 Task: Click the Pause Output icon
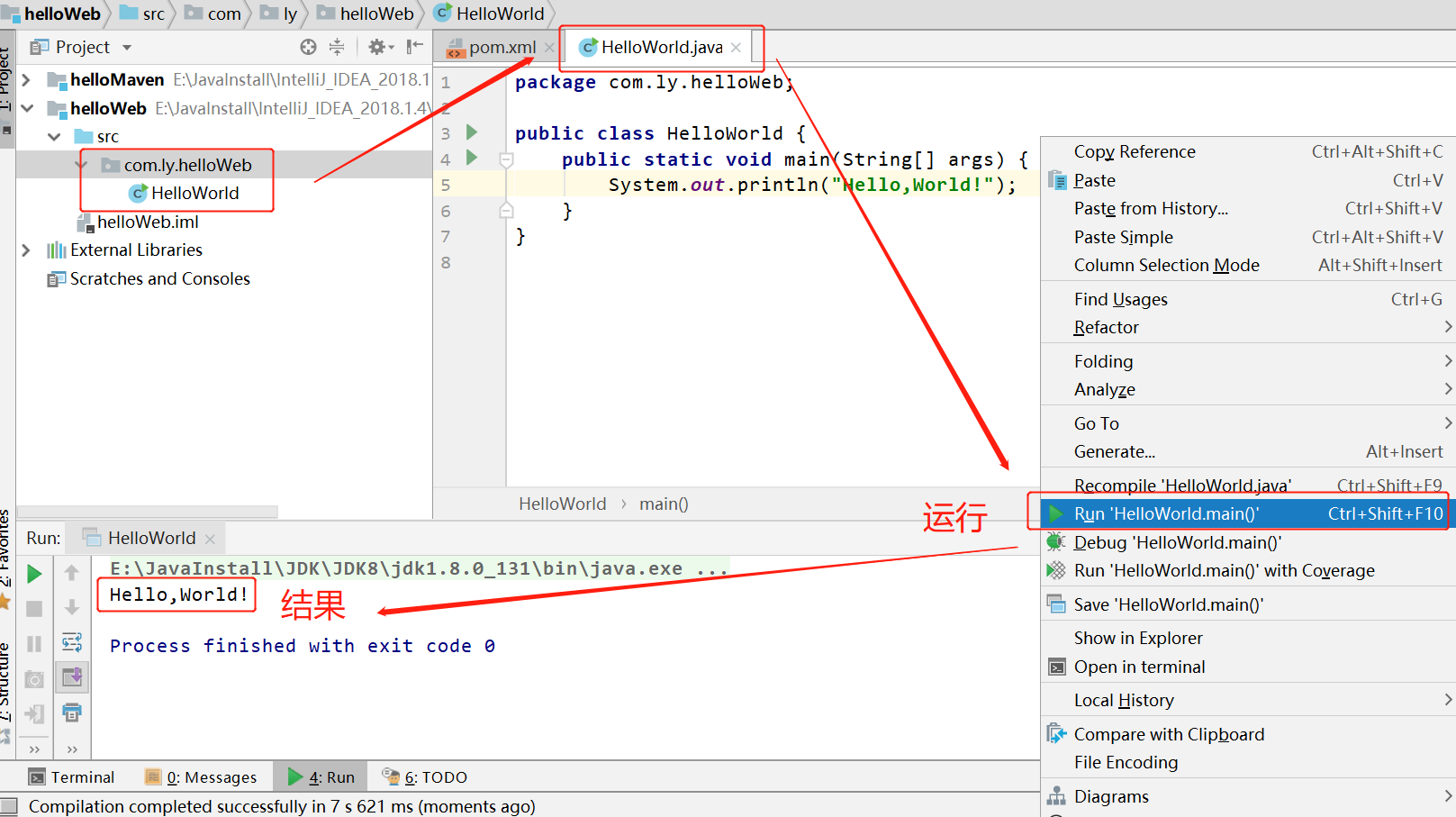click(34, 643)
